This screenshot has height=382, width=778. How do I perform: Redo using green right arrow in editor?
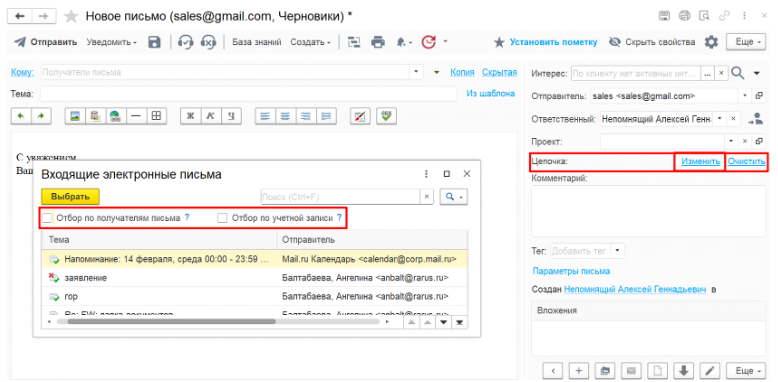(x=41, y=116)
